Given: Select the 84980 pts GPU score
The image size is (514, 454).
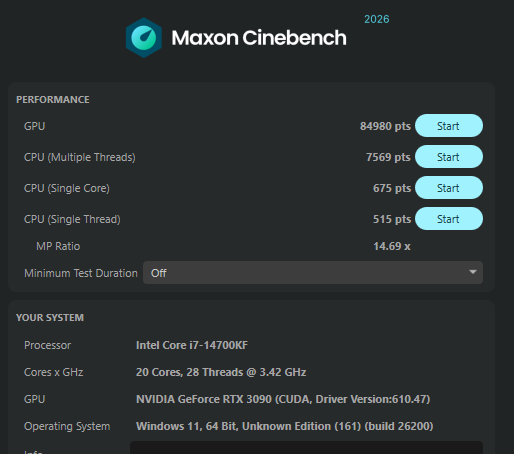Looking at the screenshot, I should click(385, 126).
